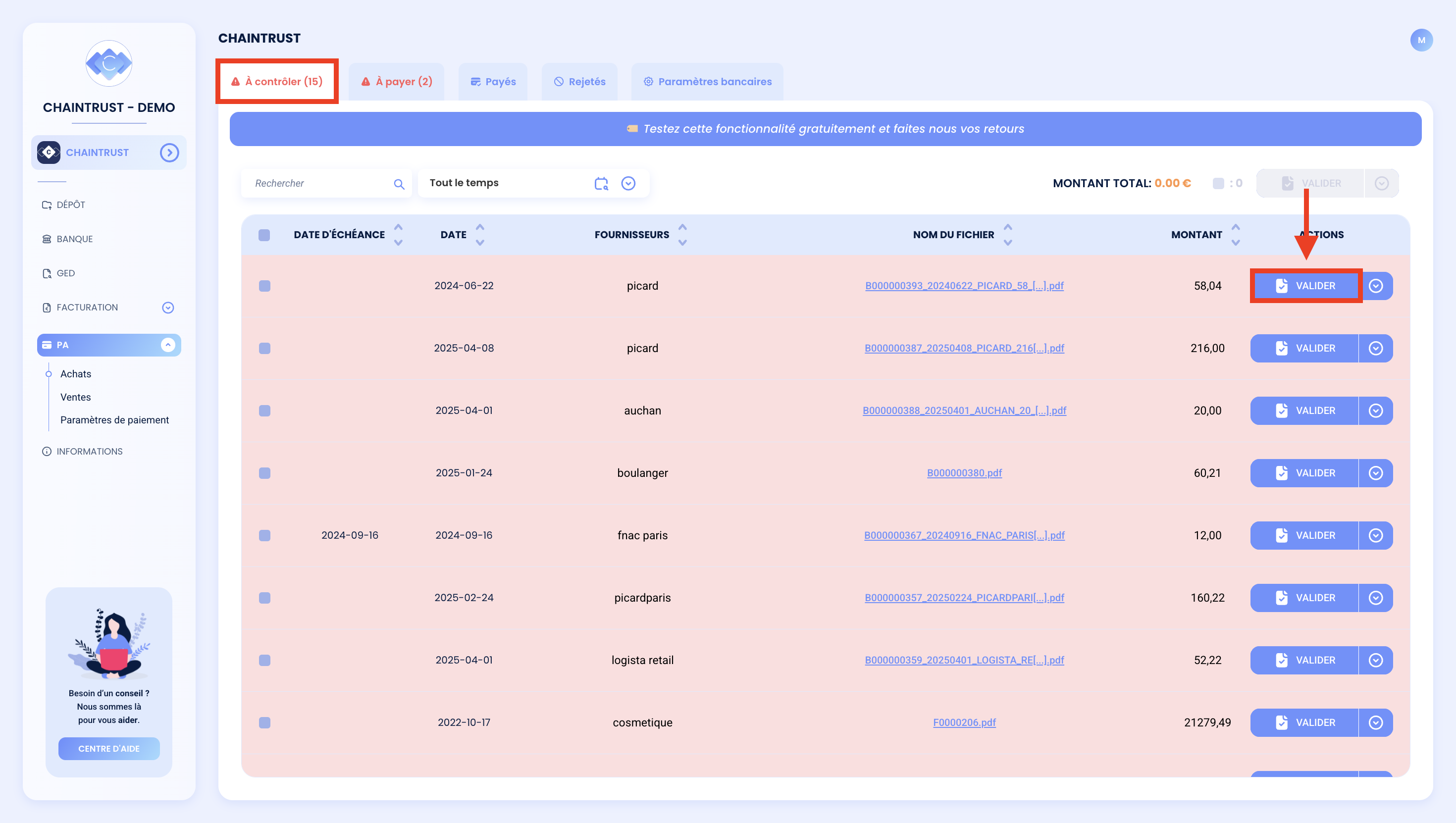Sort the Date column arrows
This screenshot has height=823, width=1456.
[x=480, y=235]
